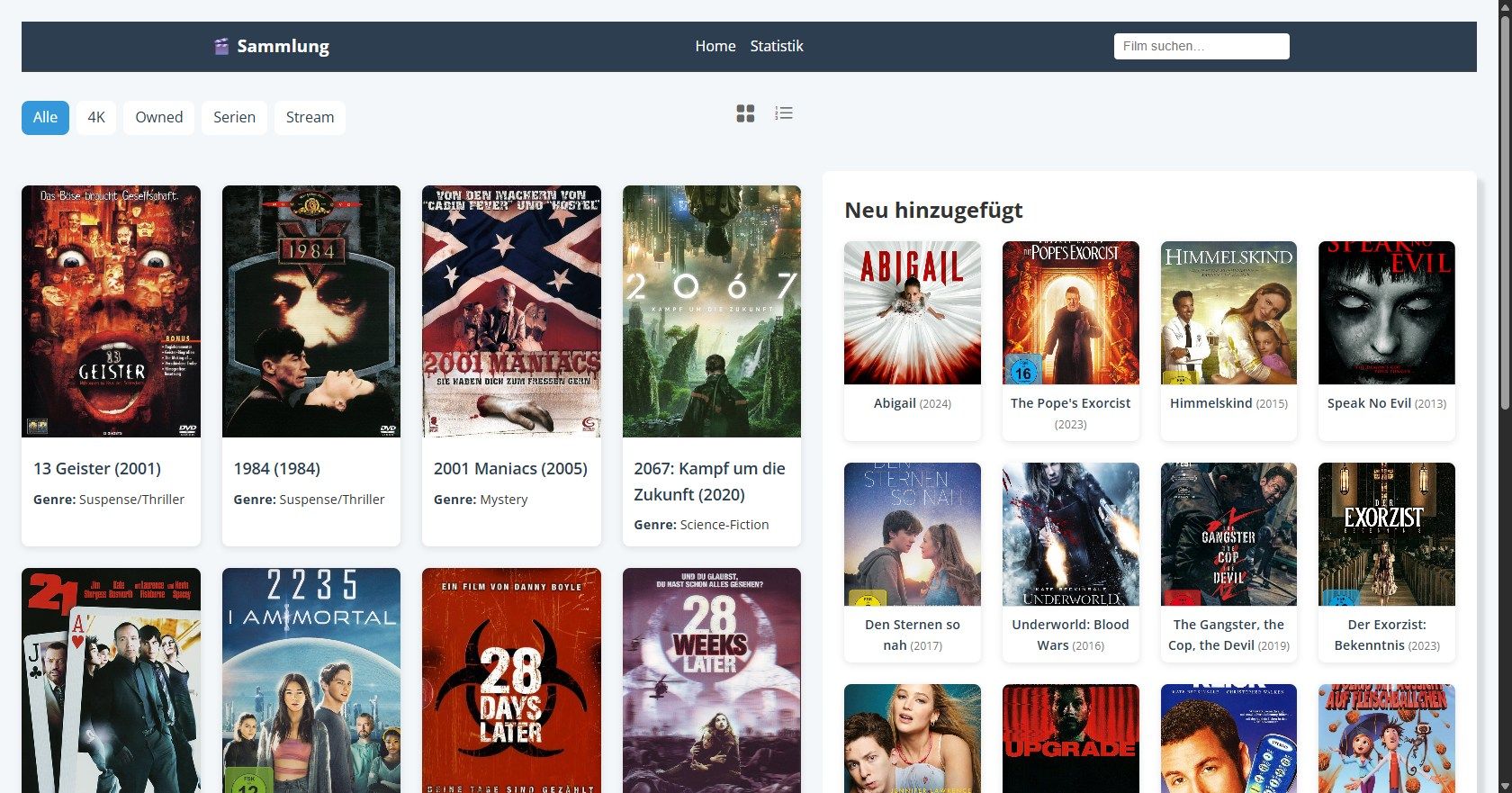
Task: Open the Speak No Evil poster
Action: click(1387, 312)
